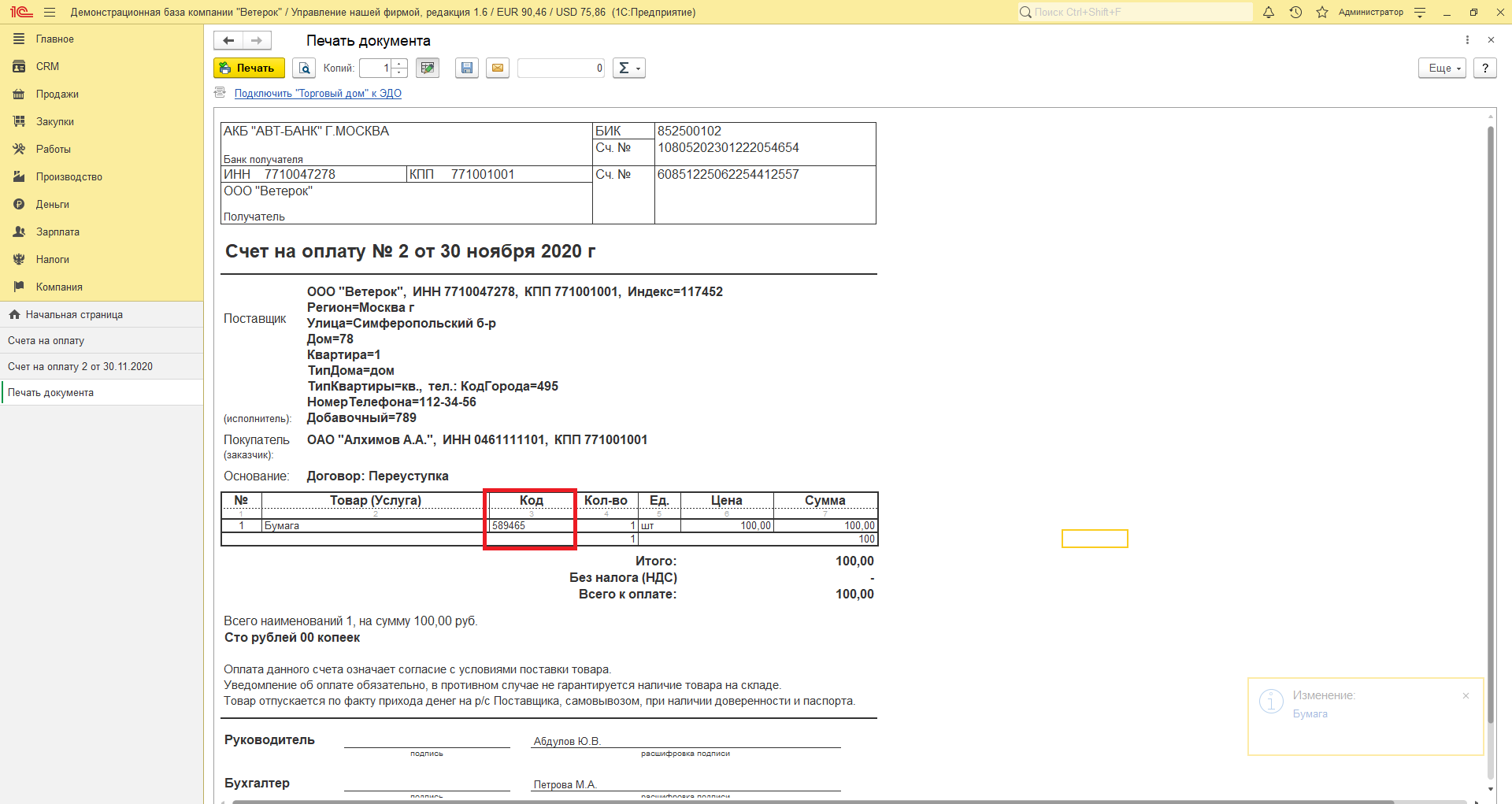Open notifications bell icon
The image size is (1512, 804).
click(1269, 13)
